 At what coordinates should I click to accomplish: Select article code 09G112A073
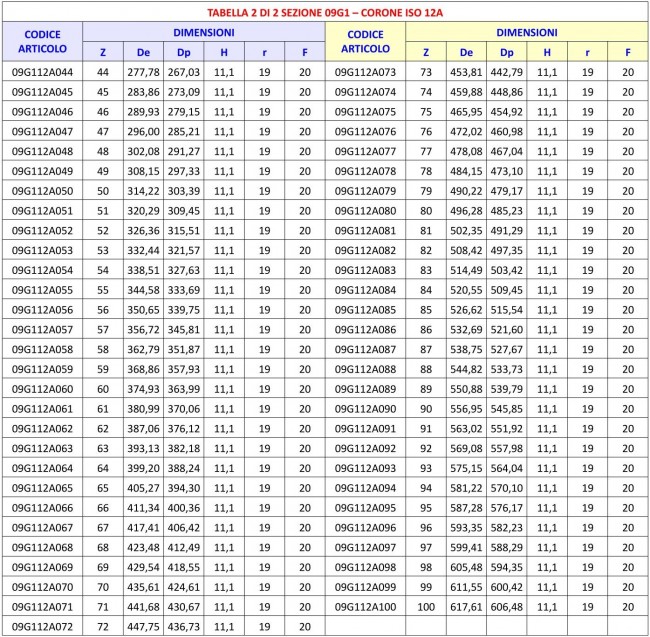tap(365, 72)
